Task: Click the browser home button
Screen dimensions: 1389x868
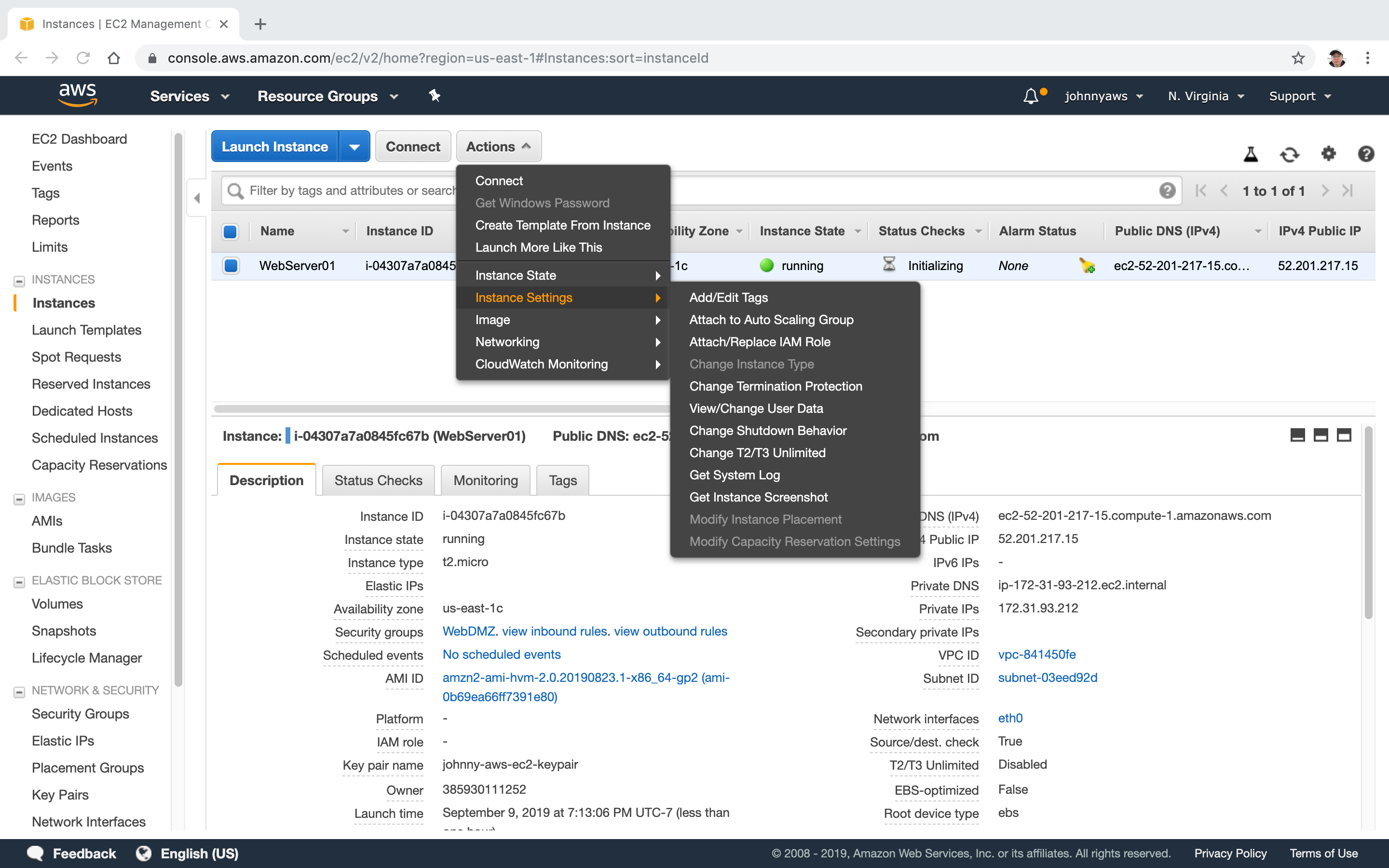Action: coord(114,58)
